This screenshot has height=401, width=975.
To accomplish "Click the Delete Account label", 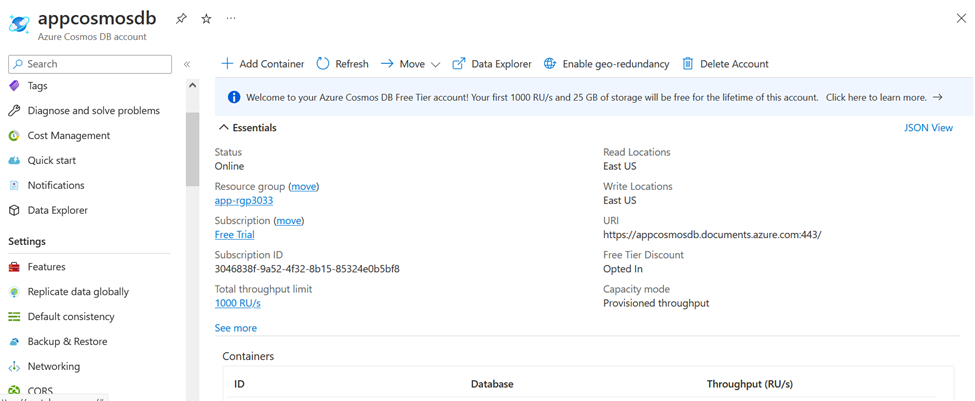I will [734, 64].
